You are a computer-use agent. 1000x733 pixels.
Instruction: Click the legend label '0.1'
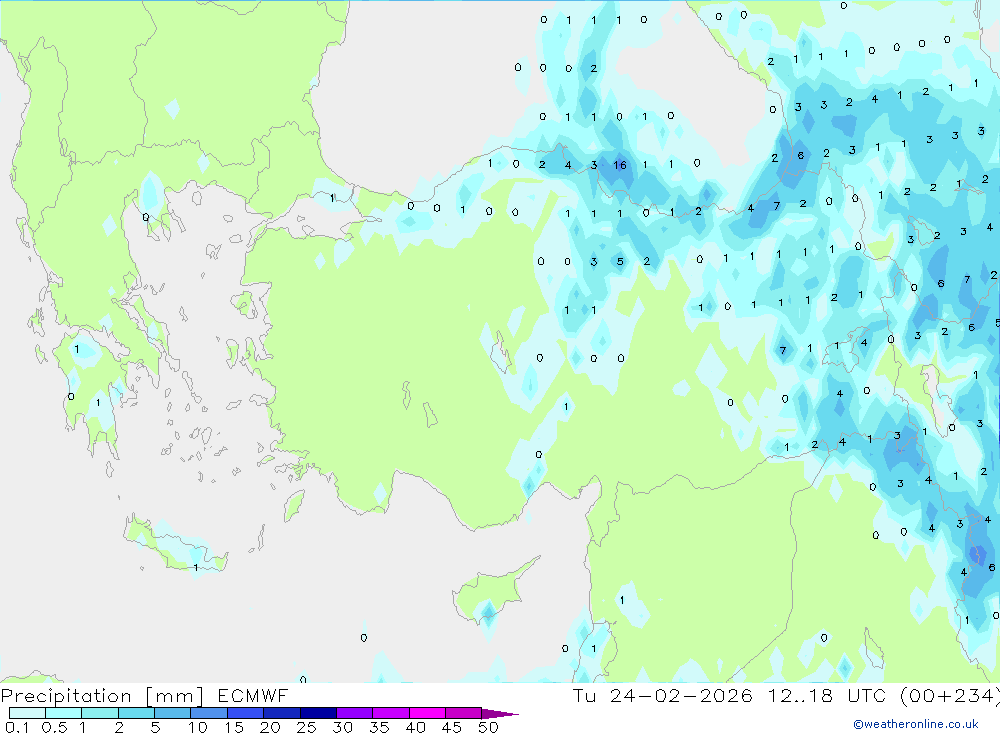[x=17, y=727]
